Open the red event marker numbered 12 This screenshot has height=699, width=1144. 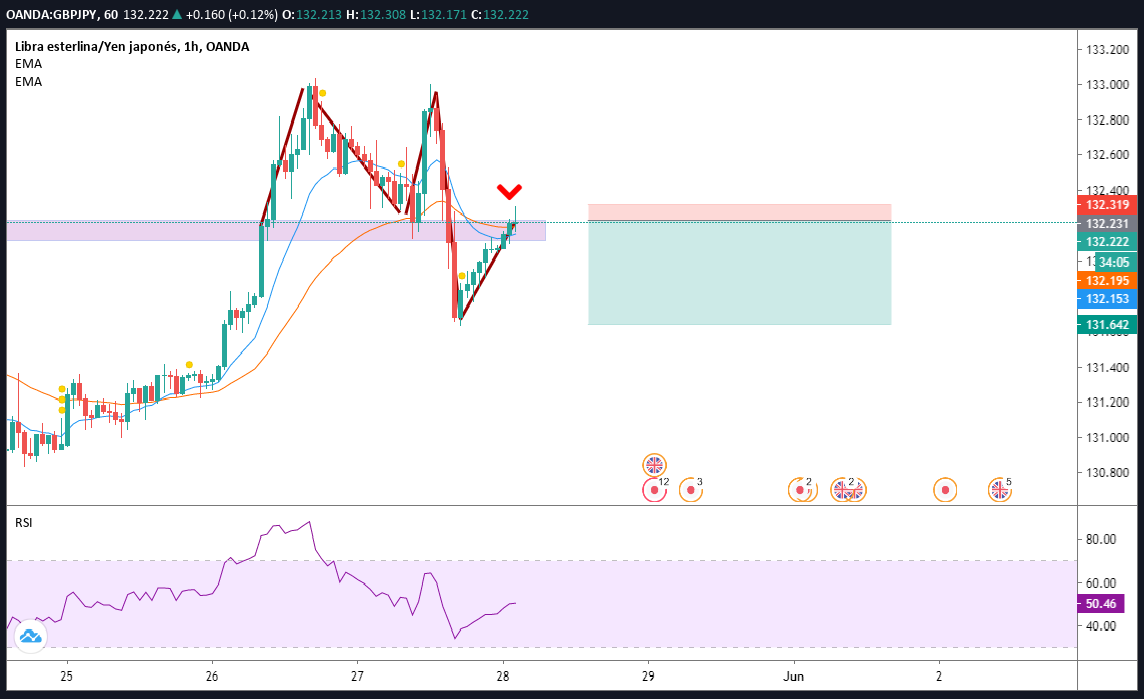coord(654,490)
